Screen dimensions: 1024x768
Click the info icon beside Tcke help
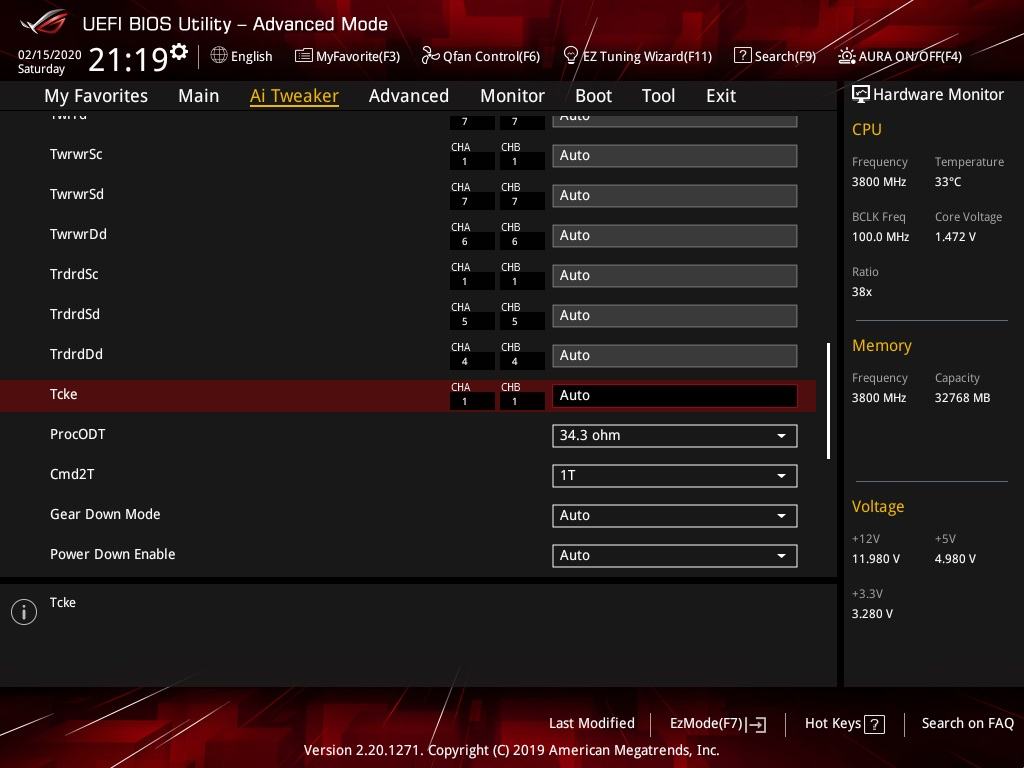point(24,612)
